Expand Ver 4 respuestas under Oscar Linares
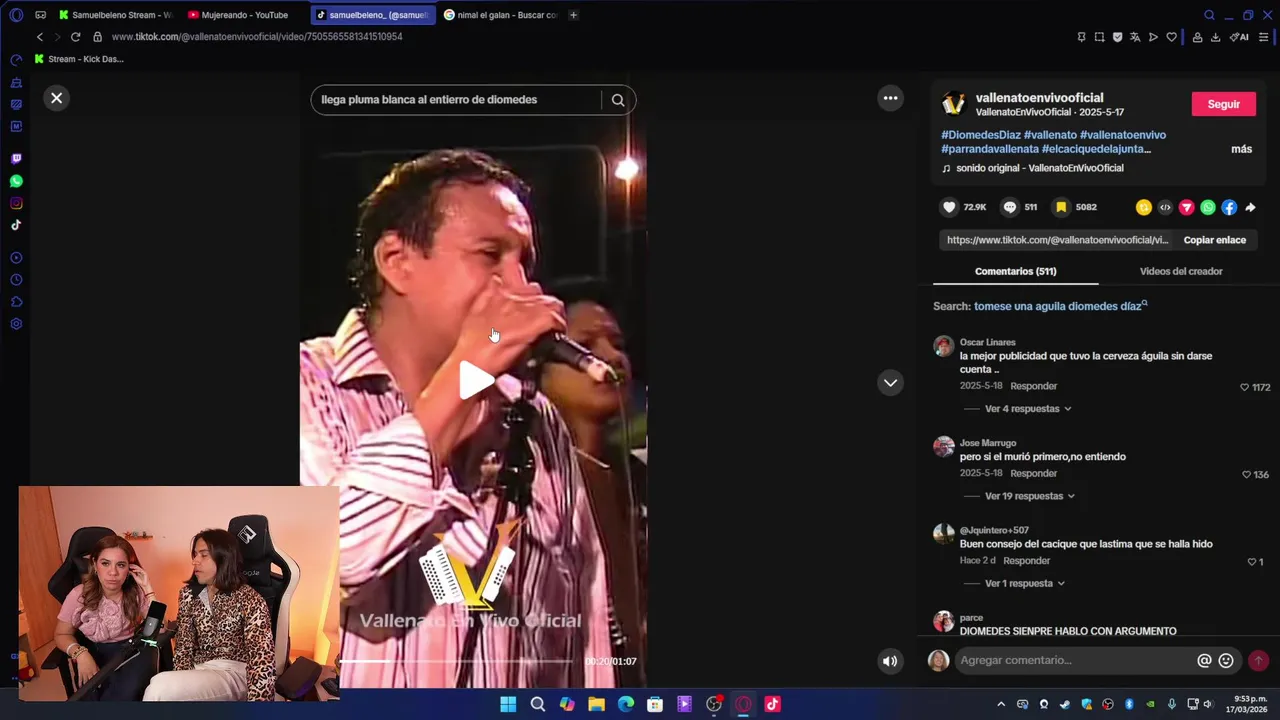Screen dimensions: 1280x720 [x=1027, y=409]
